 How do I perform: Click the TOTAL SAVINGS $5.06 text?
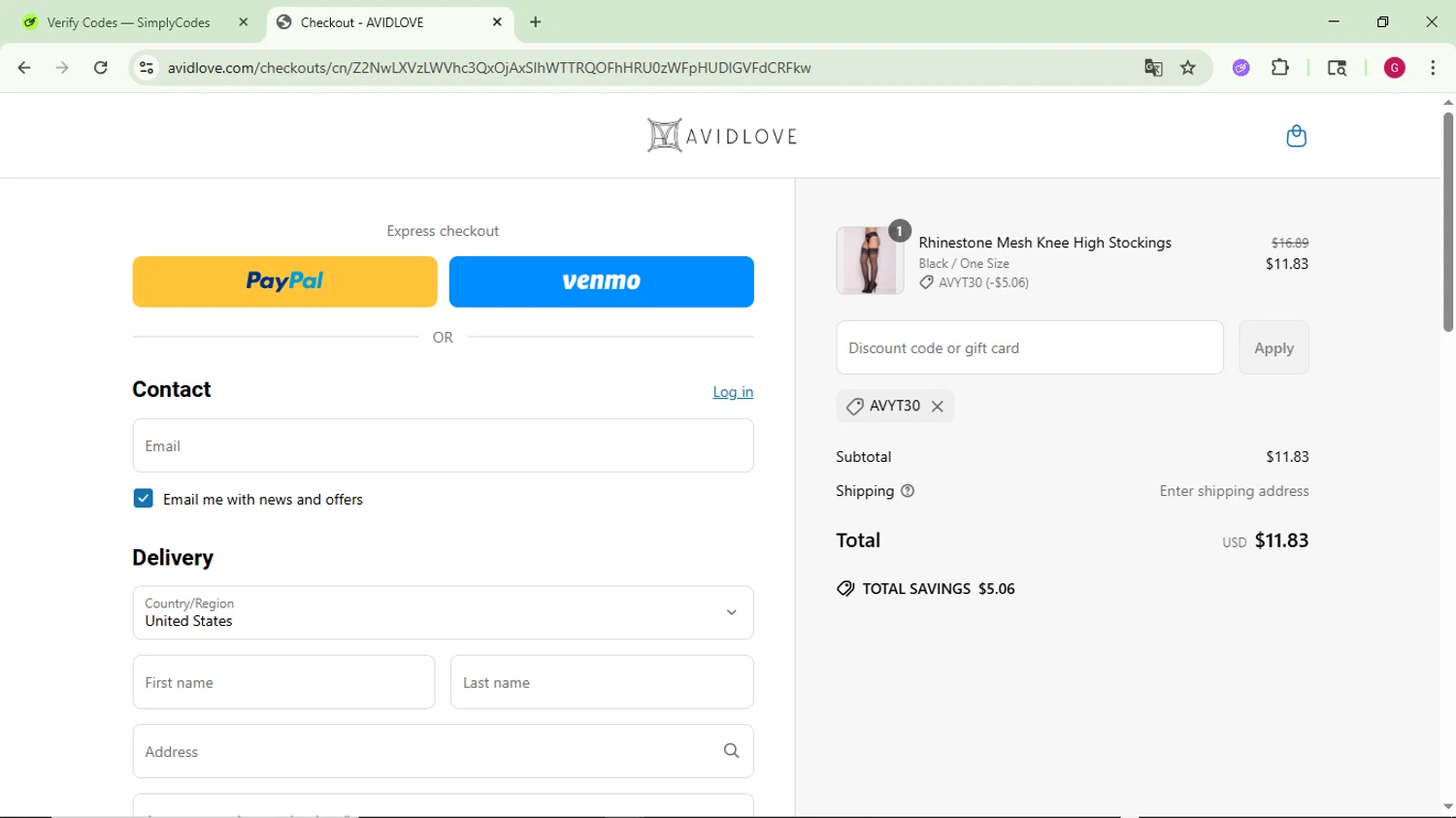tap(939, 589)
